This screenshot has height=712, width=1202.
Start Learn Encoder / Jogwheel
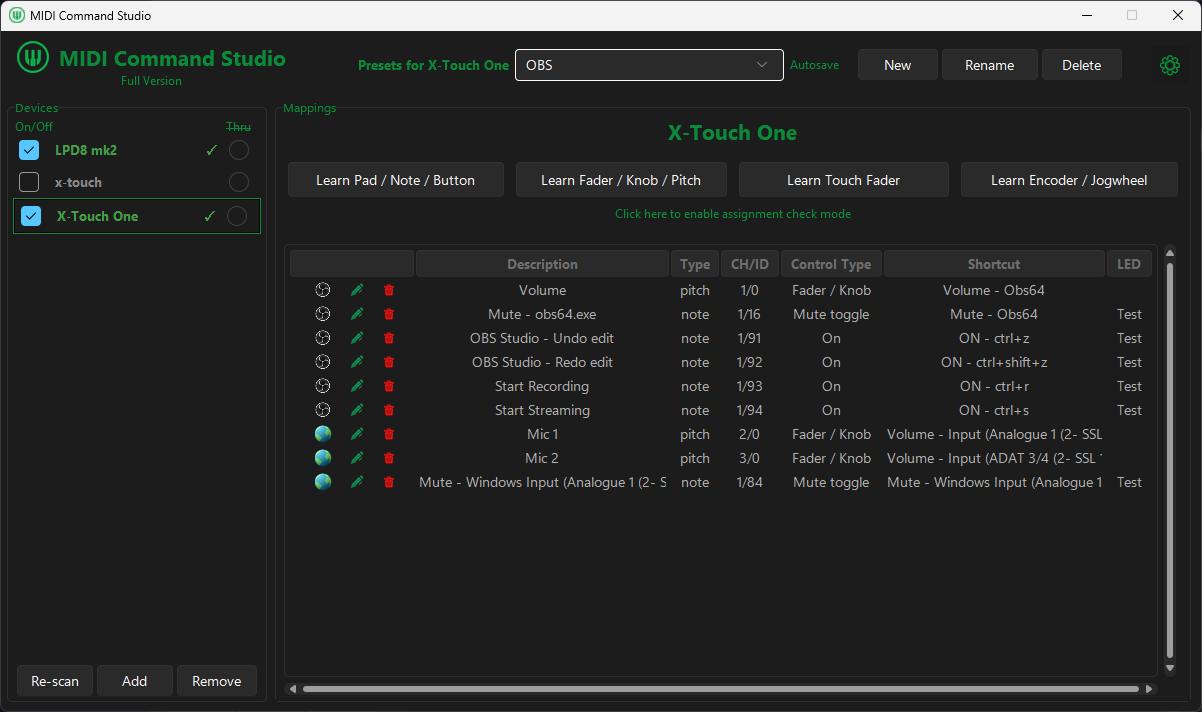pyautogui.click(x=1069, y=180)
